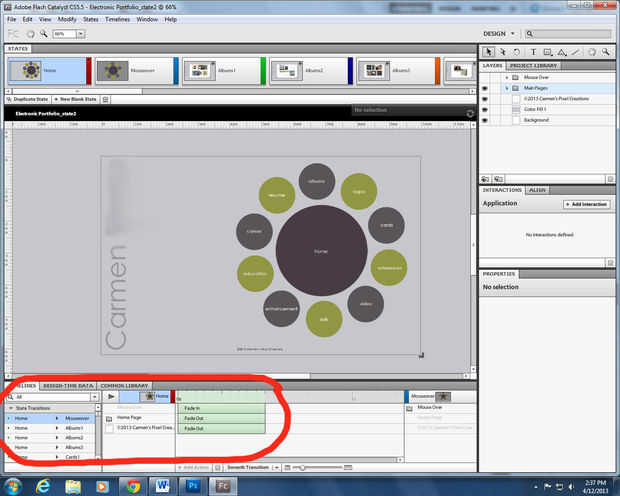Click the top toolbar rotate view icon
The image size is (620, 496).
pos(30,34)
